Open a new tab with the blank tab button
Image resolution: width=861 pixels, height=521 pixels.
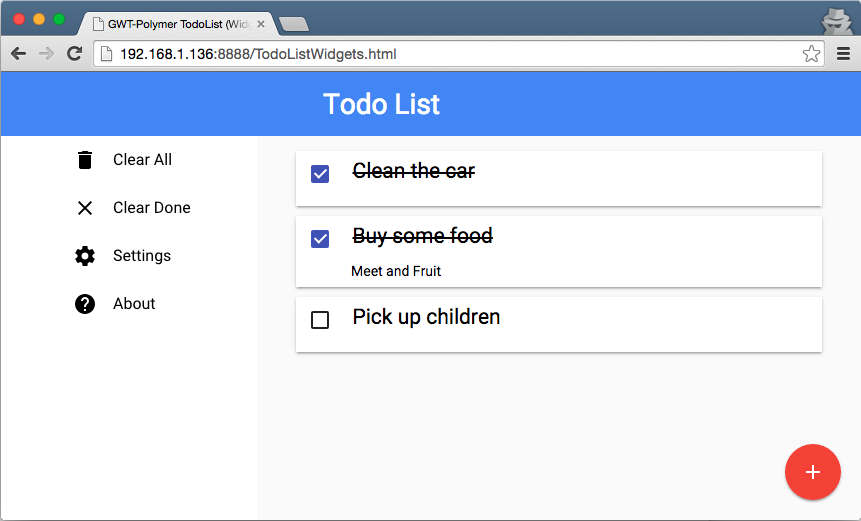pos(294,24)
